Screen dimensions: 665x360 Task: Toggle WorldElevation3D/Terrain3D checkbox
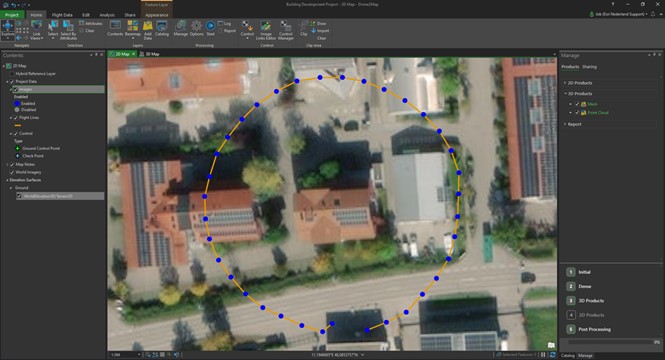click(19, 196)
